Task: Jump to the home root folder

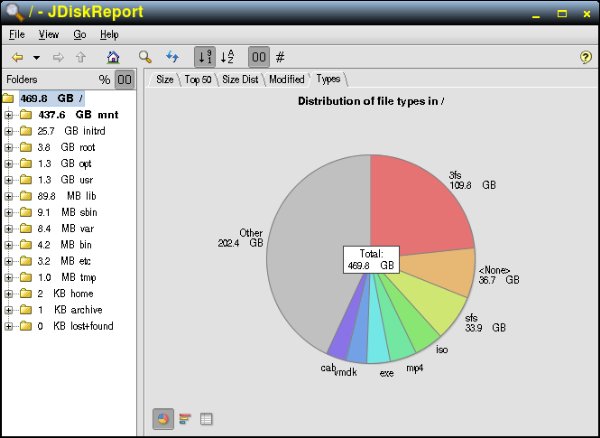Action: pos(113,57)
